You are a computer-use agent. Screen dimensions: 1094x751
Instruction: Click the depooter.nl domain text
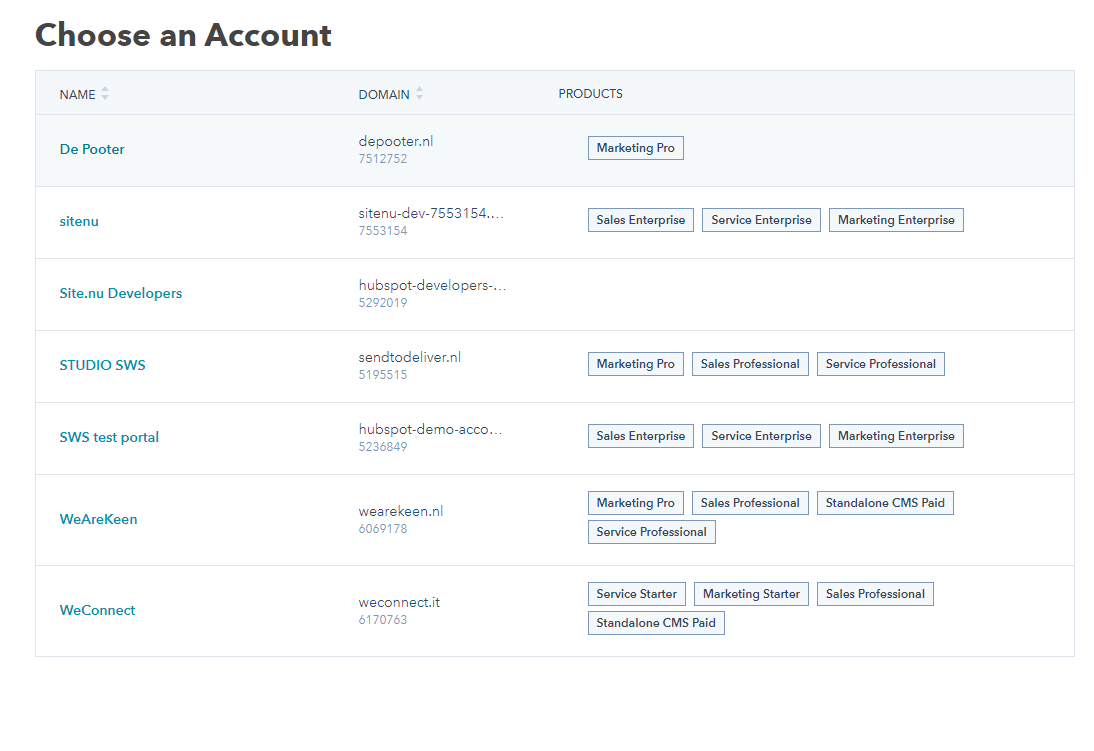tap(396, 141)
